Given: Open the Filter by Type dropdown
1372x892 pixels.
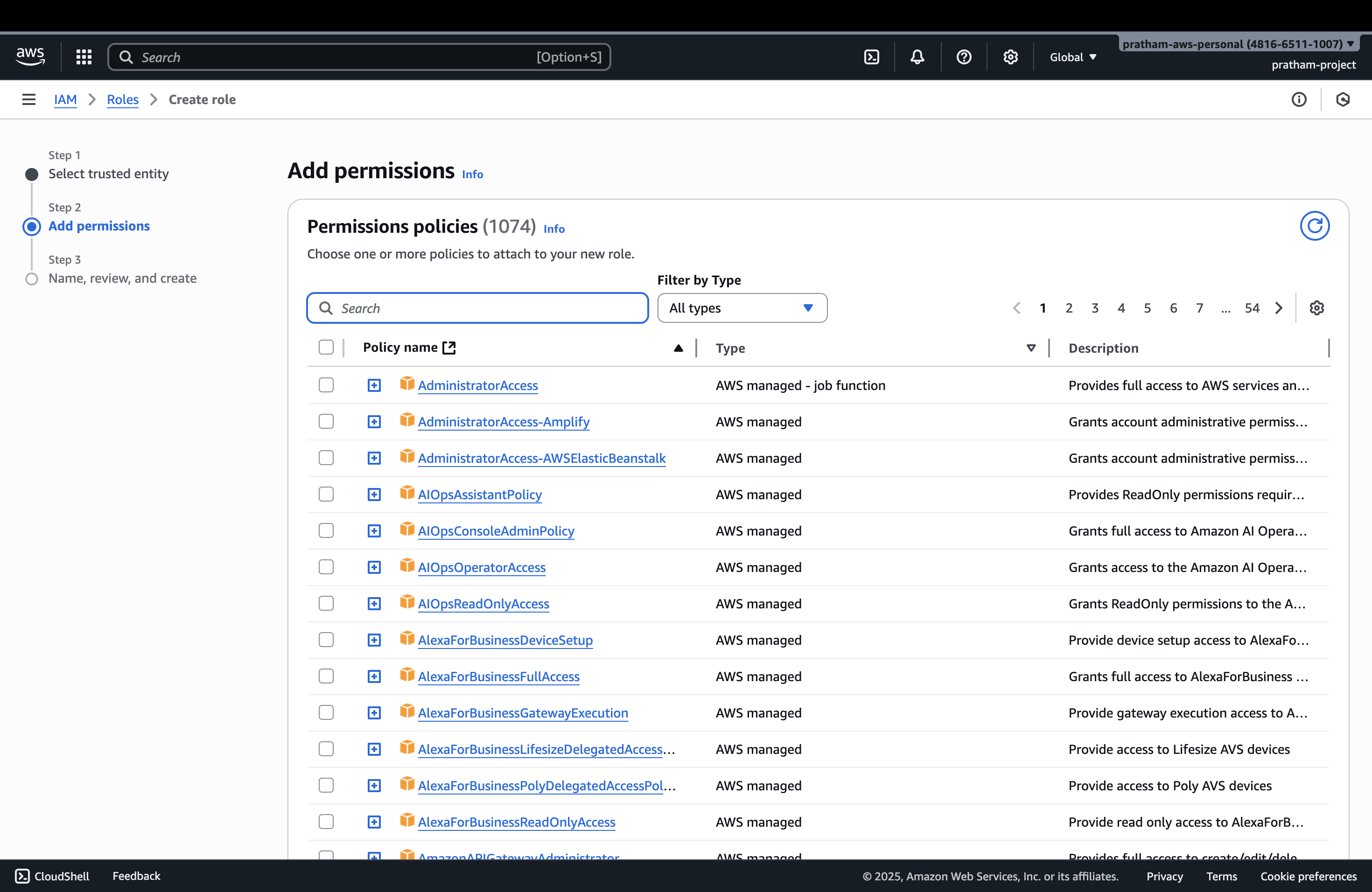Looking at the screenshot, I should pos(742,308).
